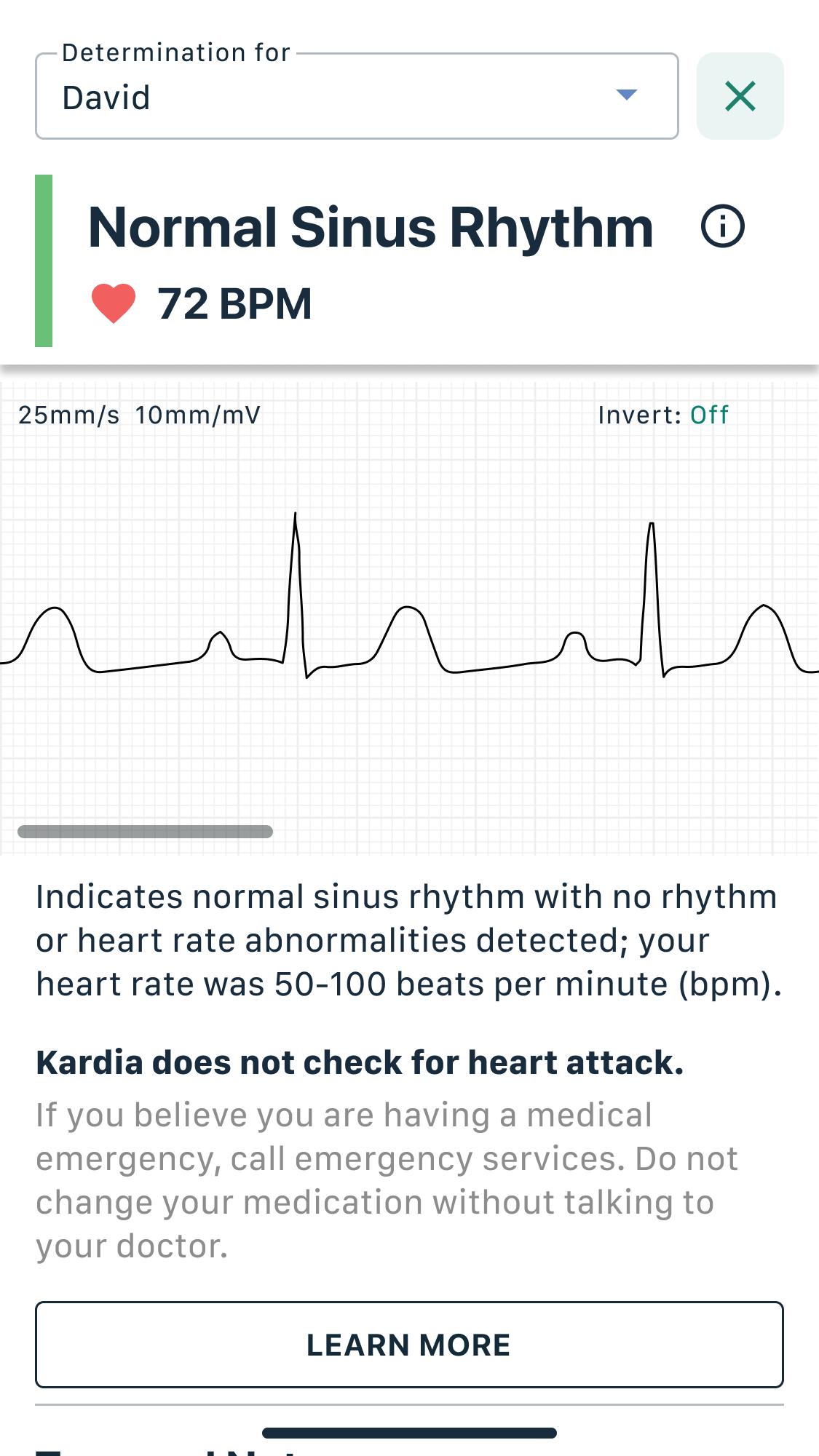Tap the medical emergency disclaimer text

pyautogui.click(x=387, y=1180)
